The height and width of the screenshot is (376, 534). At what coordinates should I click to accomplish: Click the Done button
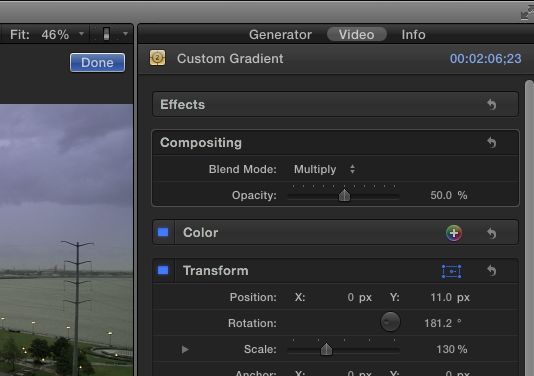coord(97,63)
